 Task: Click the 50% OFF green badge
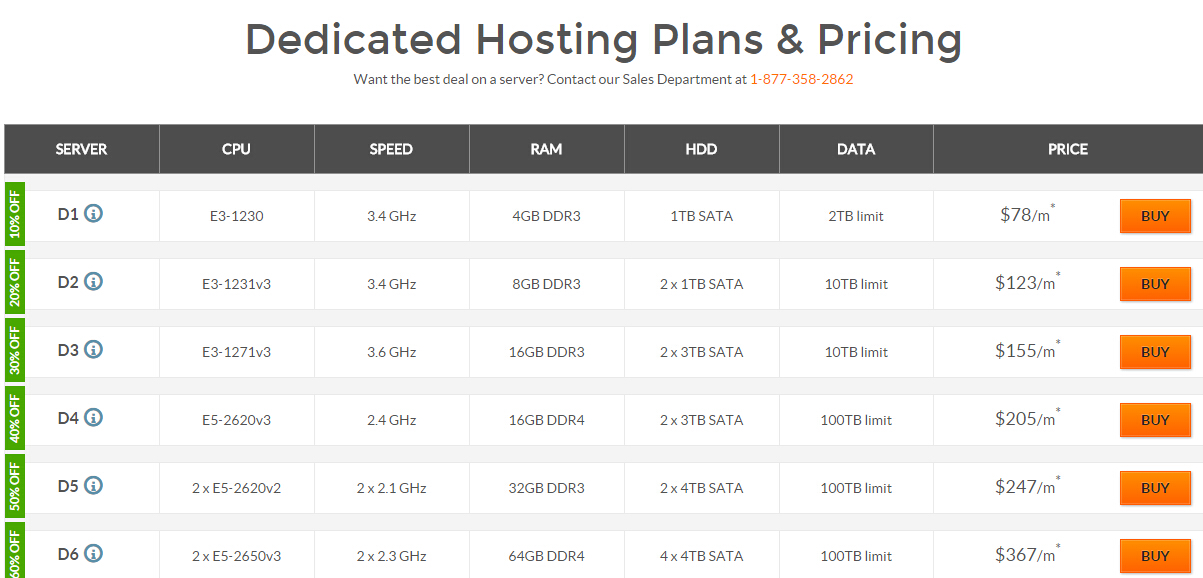pos(14,485)
